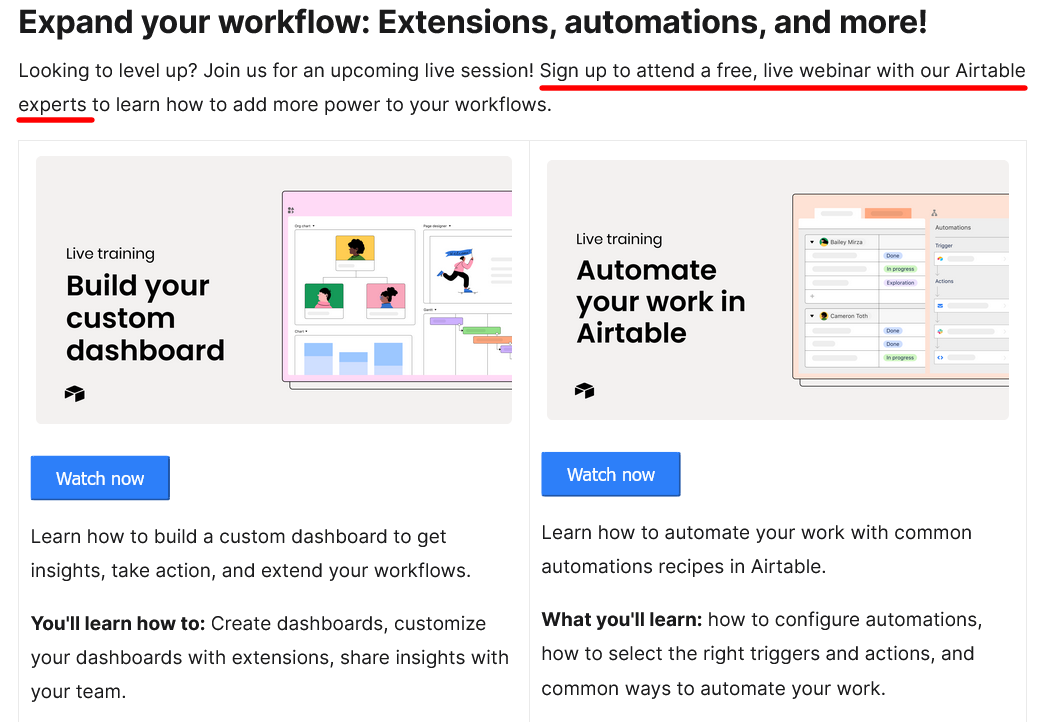The image size is (1060, 722).
Task: Click Watch now for the Automate your work training
Action: tap(610, 474)
